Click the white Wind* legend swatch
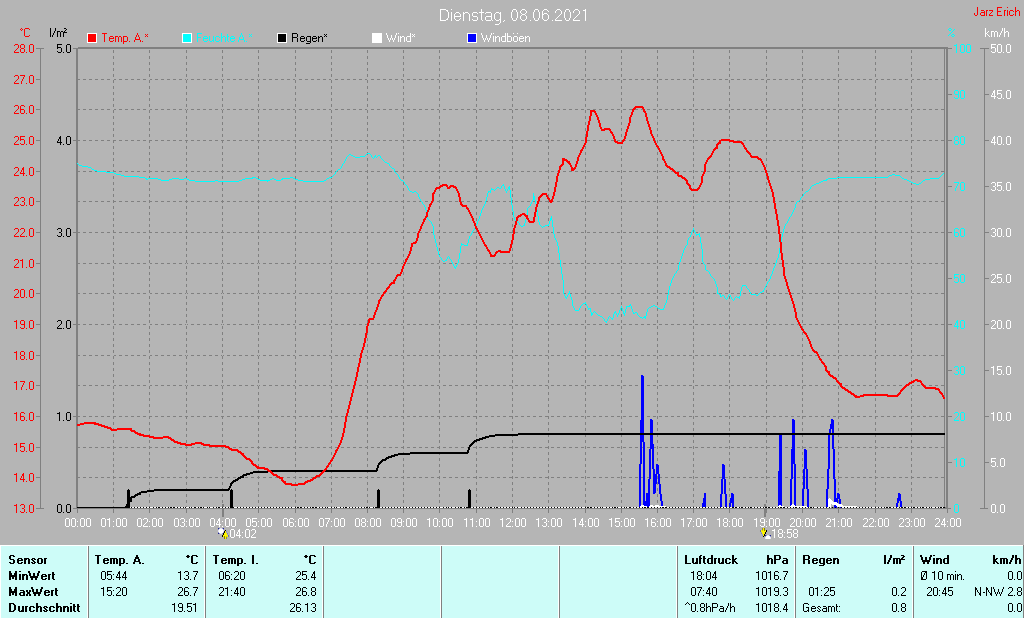This screenshot has height=618, width=1024. point(377,39)
